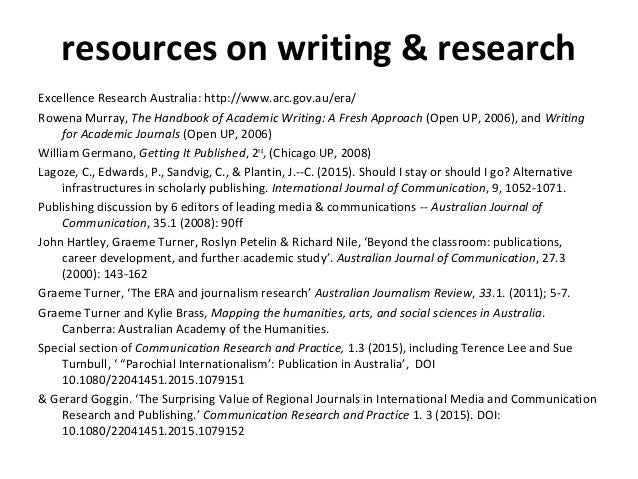The height and width of the screenshot is (479, 638).
Task: Click 'Excellence Research Australia:' text
Action: 120,98
